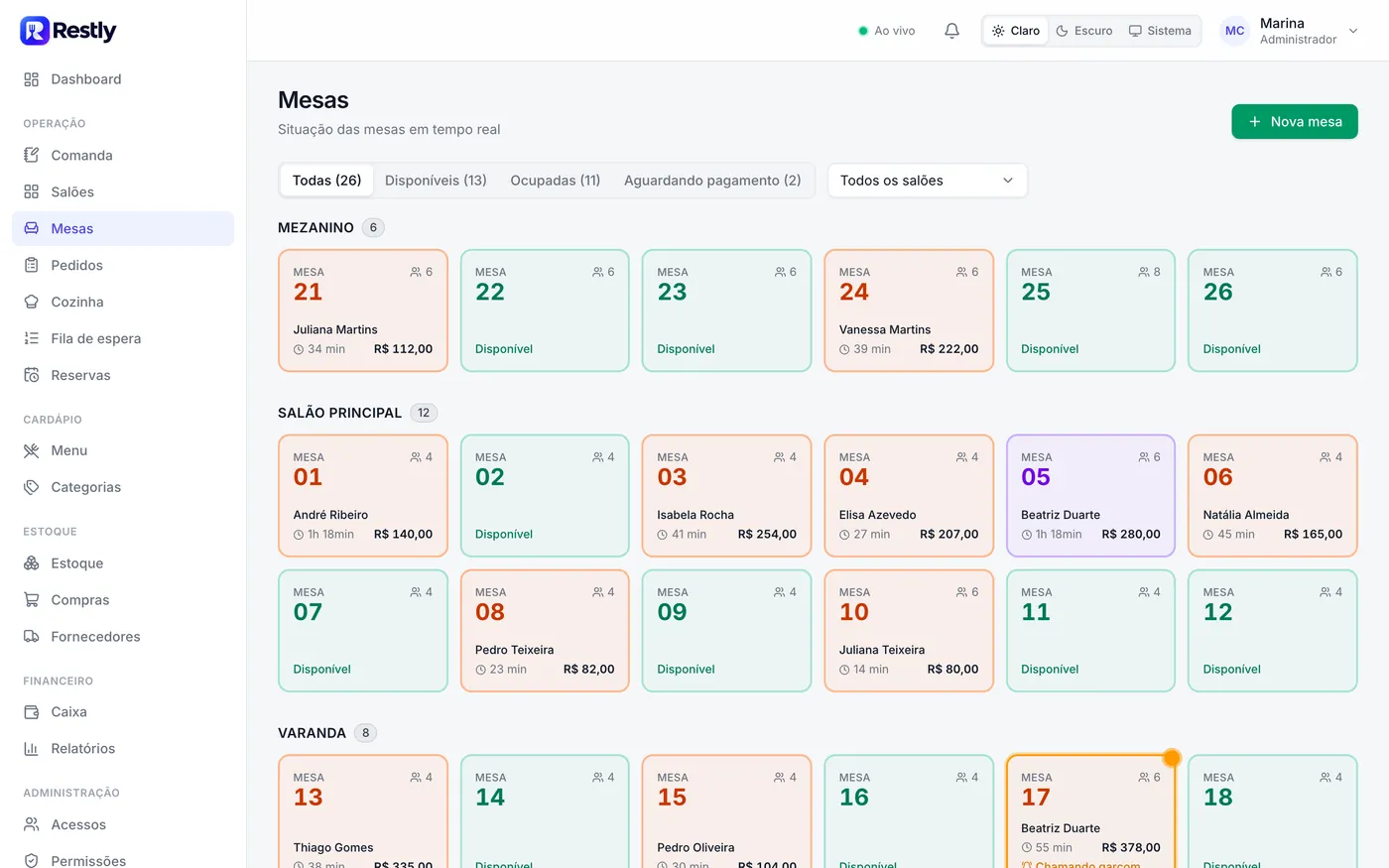Switch theme to Escuro
The image size is (1389, 868).
point(1083,31)
